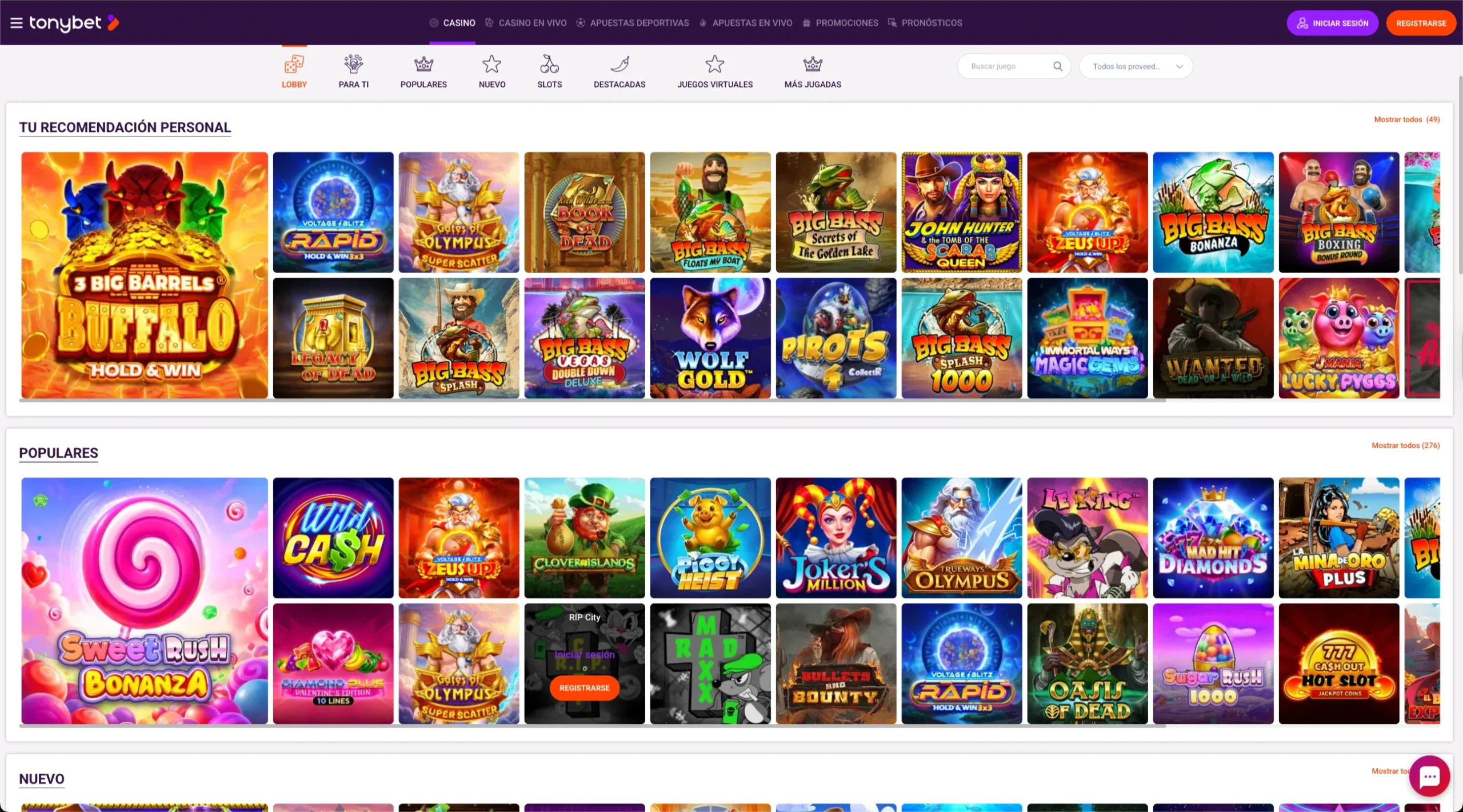Open the Populares crown category
This screenshot has height=812, width=1463.
(423, 65)
